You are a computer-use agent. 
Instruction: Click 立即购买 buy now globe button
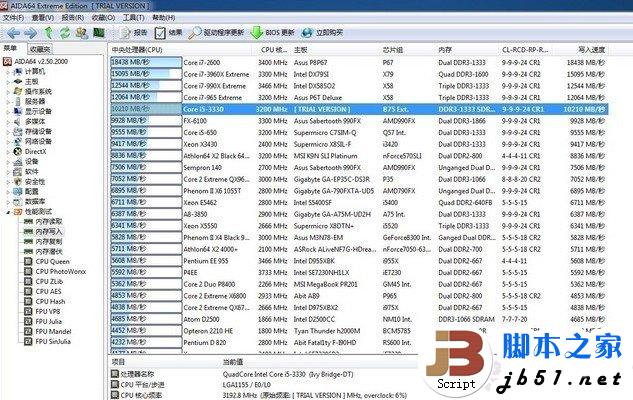coord(322,33)
